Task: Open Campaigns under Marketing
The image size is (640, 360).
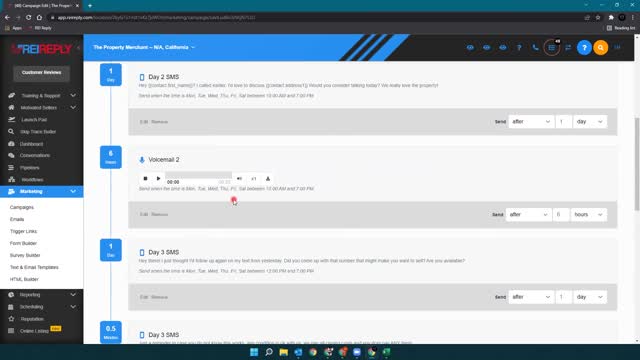Action: 22,207
